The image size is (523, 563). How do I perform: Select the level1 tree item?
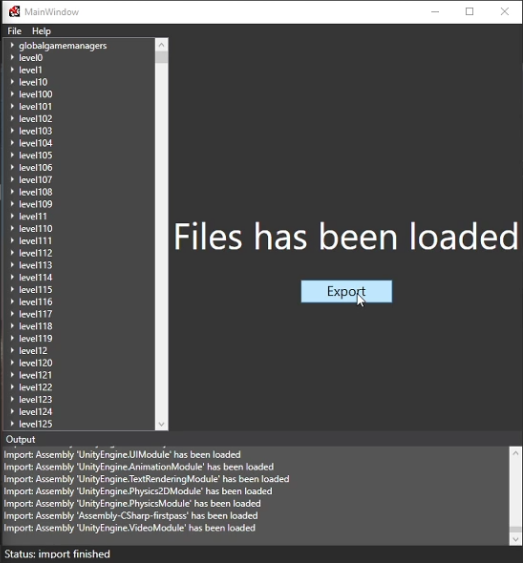point(31,70)
